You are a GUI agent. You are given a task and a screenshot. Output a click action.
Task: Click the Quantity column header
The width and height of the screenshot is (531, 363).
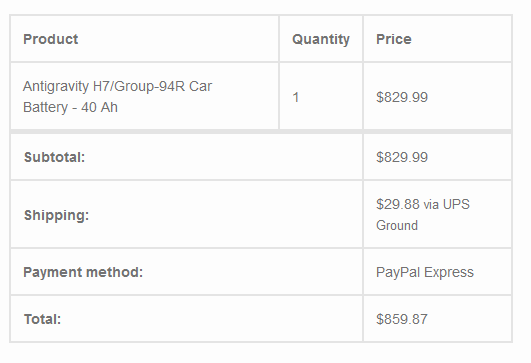tap(321, 39)
